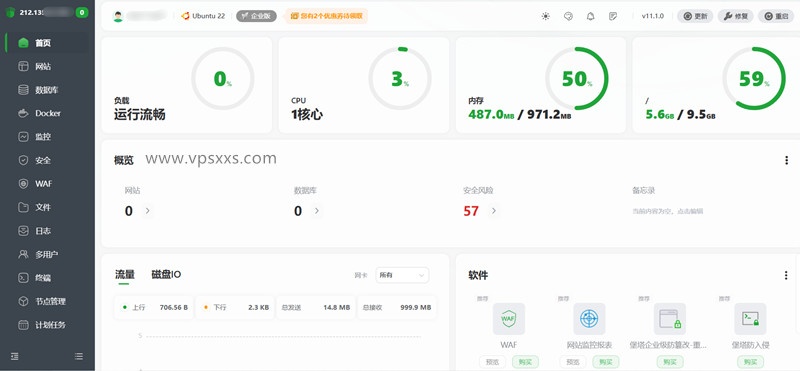800x371 pixels.
Task: Click 购买 under 堡塔防入侵
Action: (751, 362)
